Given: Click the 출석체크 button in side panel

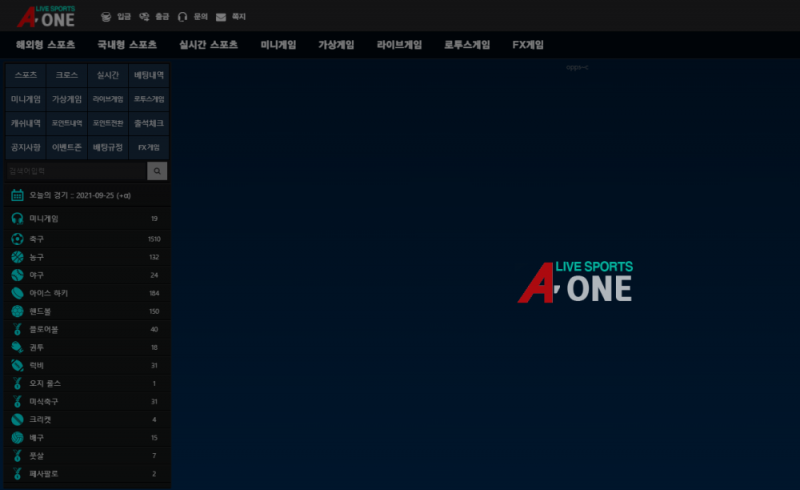Looking at the screenshot, I should pos(149,123).
